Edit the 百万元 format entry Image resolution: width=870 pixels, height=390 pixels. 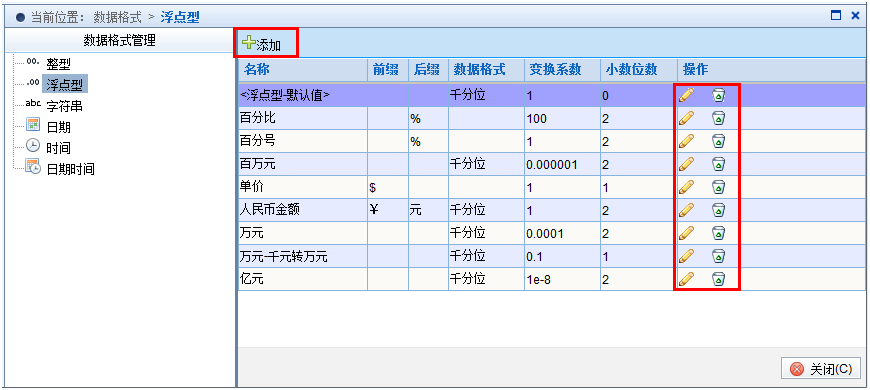coord(686,164)
